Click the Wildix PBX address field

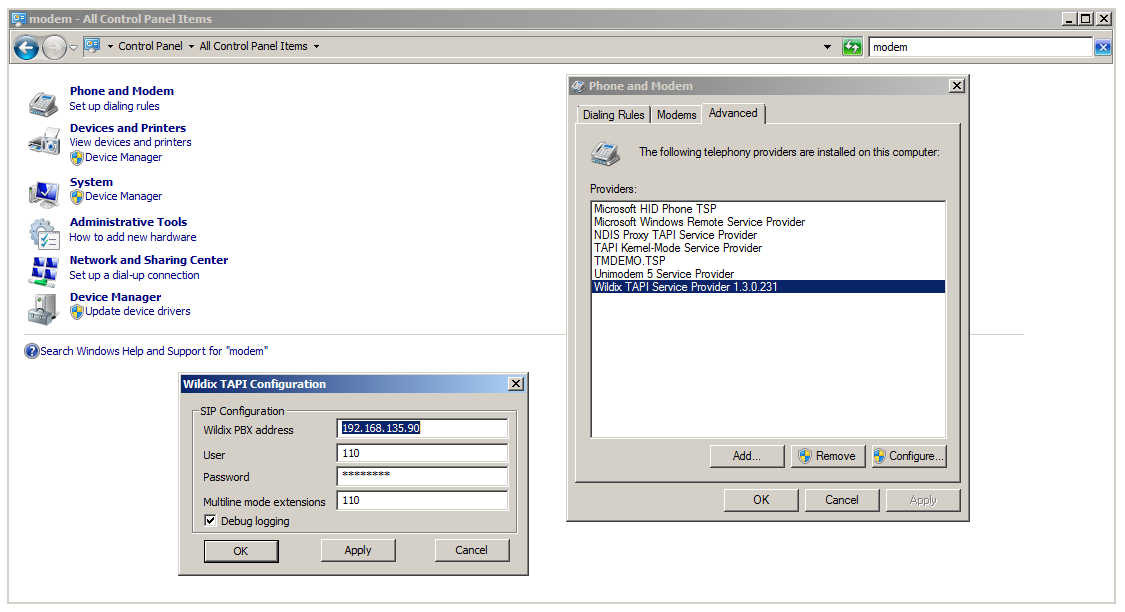(x=422, y=428)
